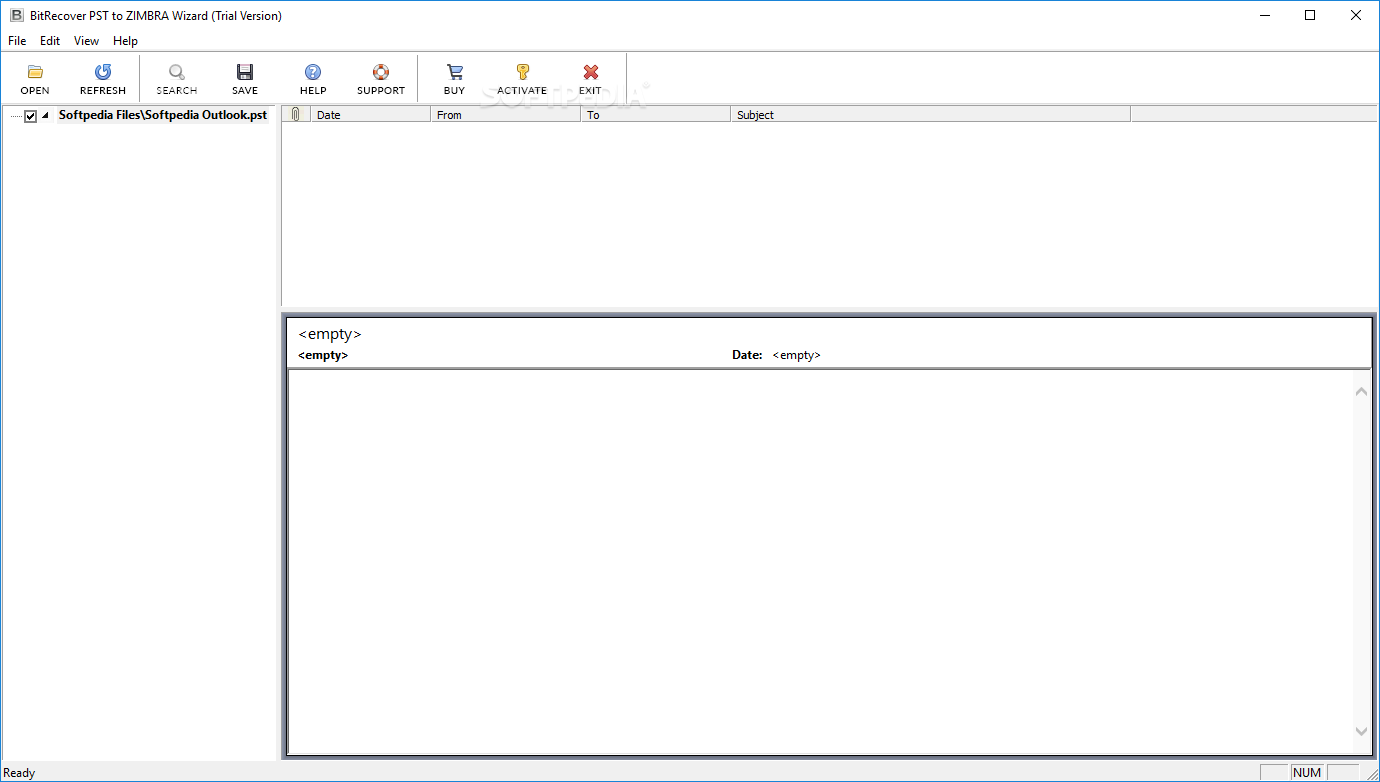Viewport: 1380px width, 782px height.
Task: Click the Save floppy disk icon
Action: pyautogui.click(x=245, y=72)
